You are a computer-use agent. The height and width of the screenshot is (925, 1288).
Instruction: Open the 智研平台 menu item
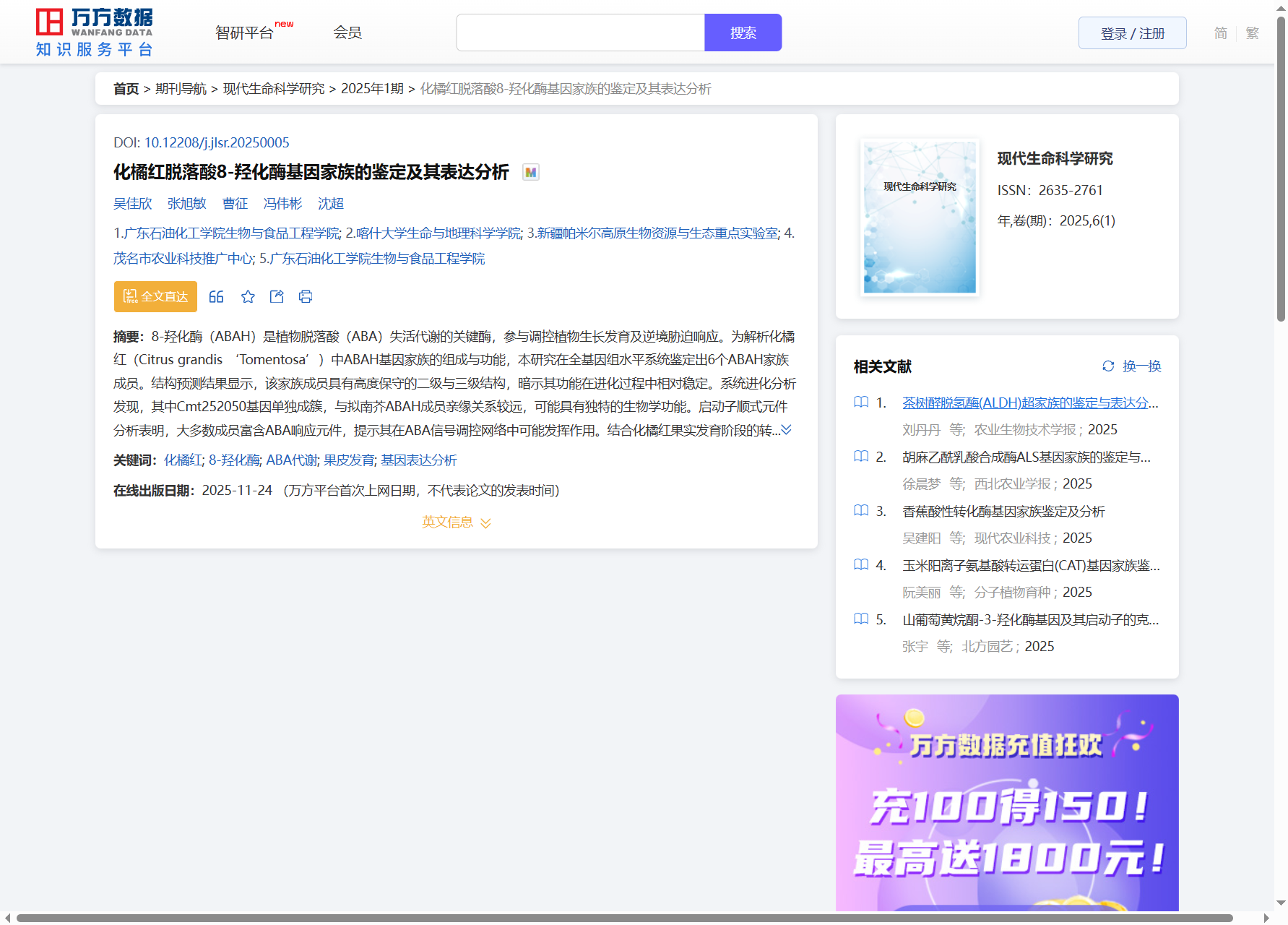(x=245, y=33)
